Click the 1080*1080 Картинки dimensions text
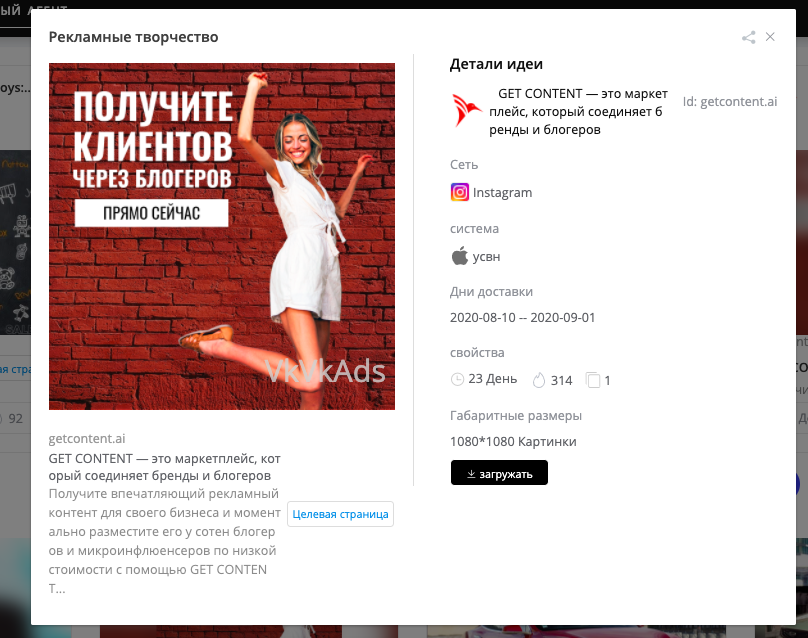 click(x=513, y=442)
